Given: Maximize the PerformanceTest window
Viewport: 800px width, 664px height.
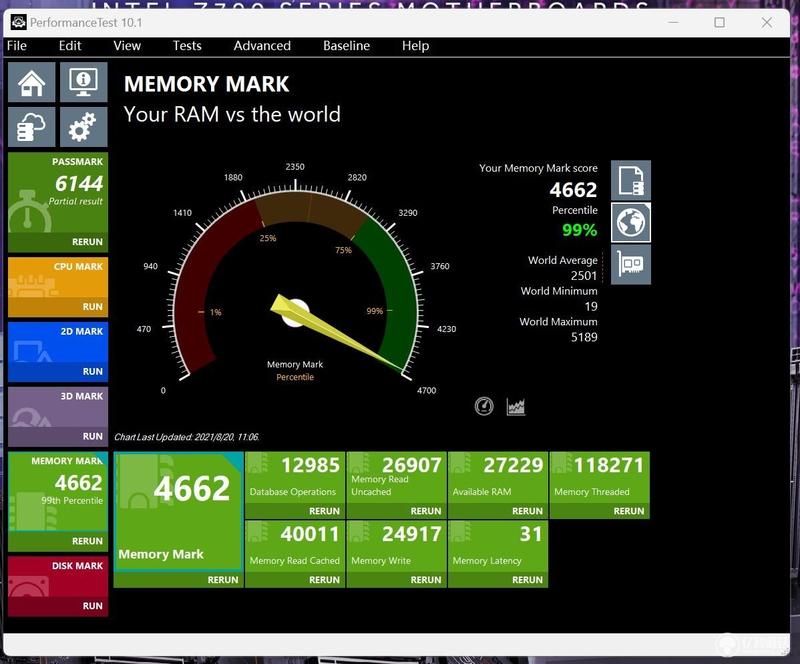Looking at the screenshot, I should [x=719, y=22].
